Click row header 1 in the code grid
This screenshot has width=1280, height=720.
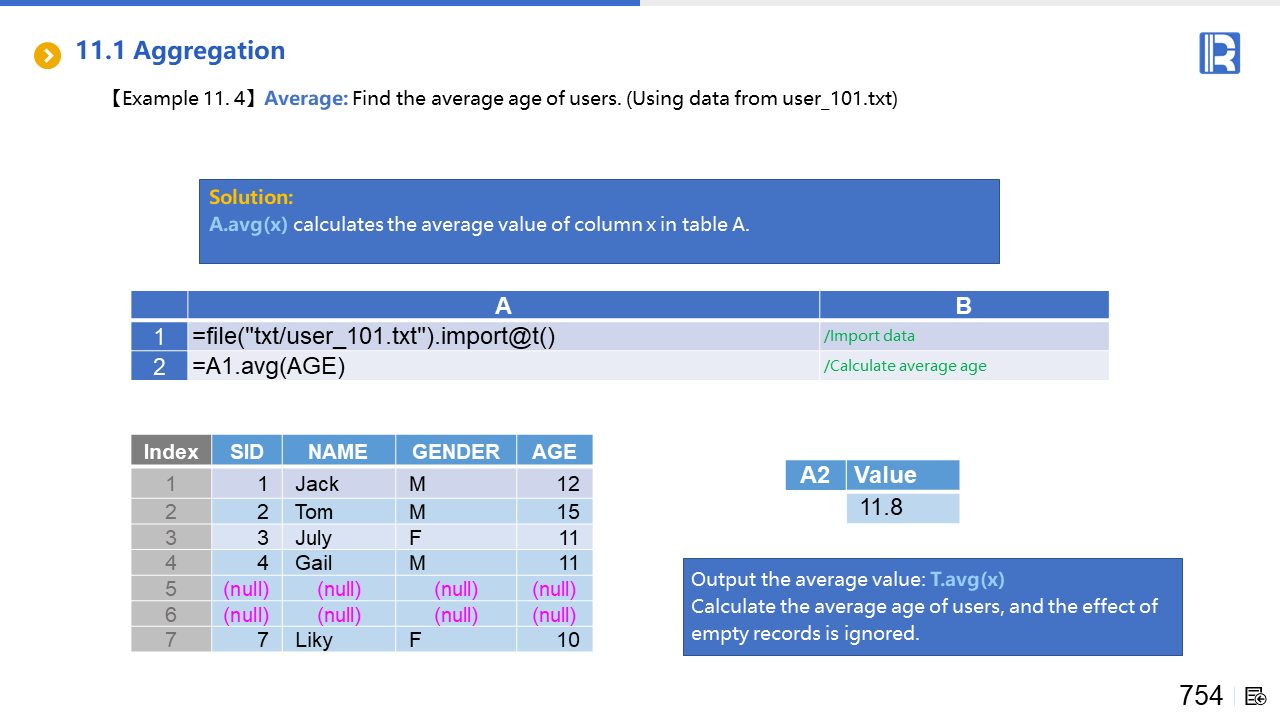pyautogui.click(x=159, y=336)
